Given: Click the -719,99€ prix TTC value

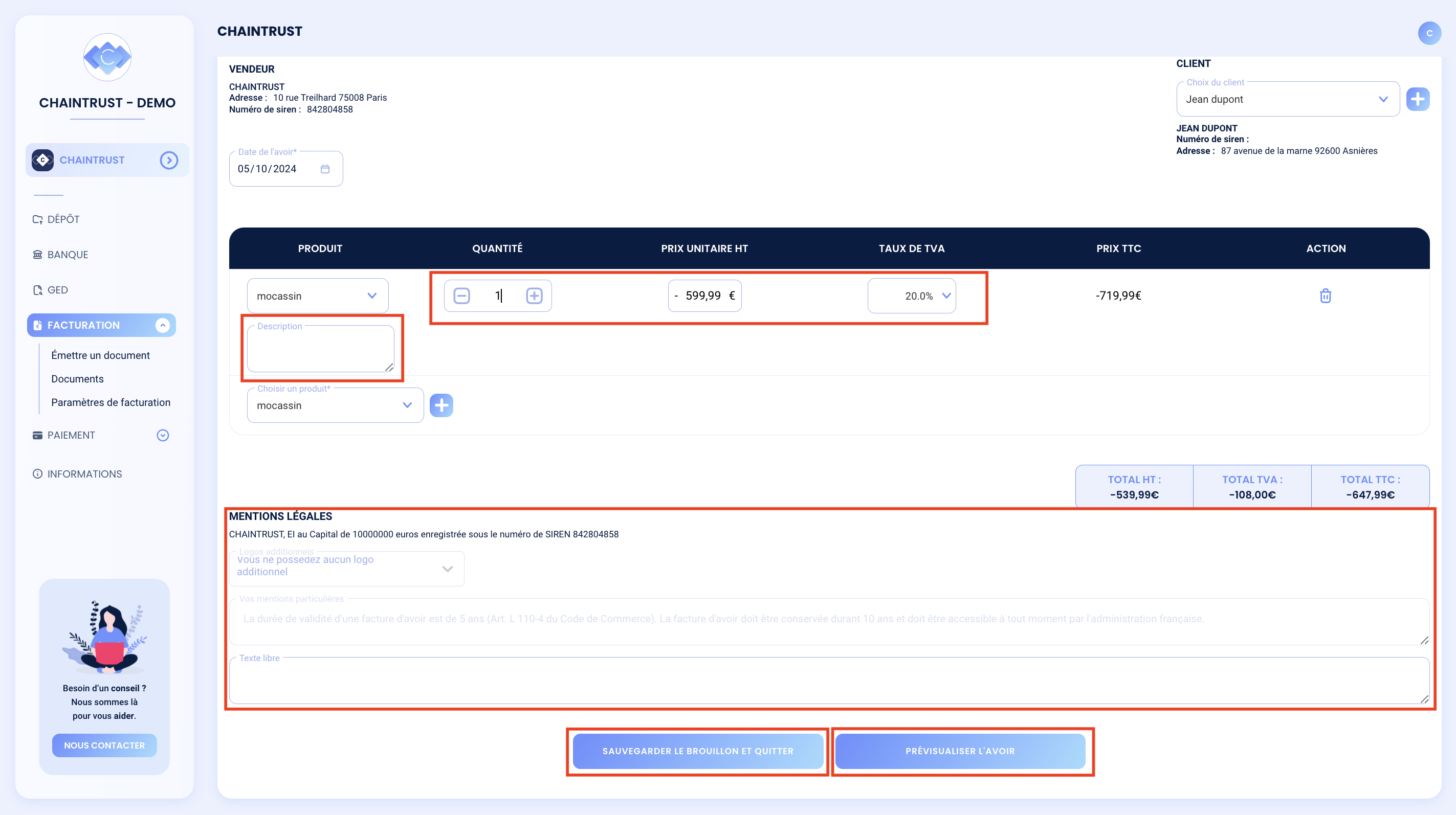Looking at the screenshot, I should [x=1118, y=296].
